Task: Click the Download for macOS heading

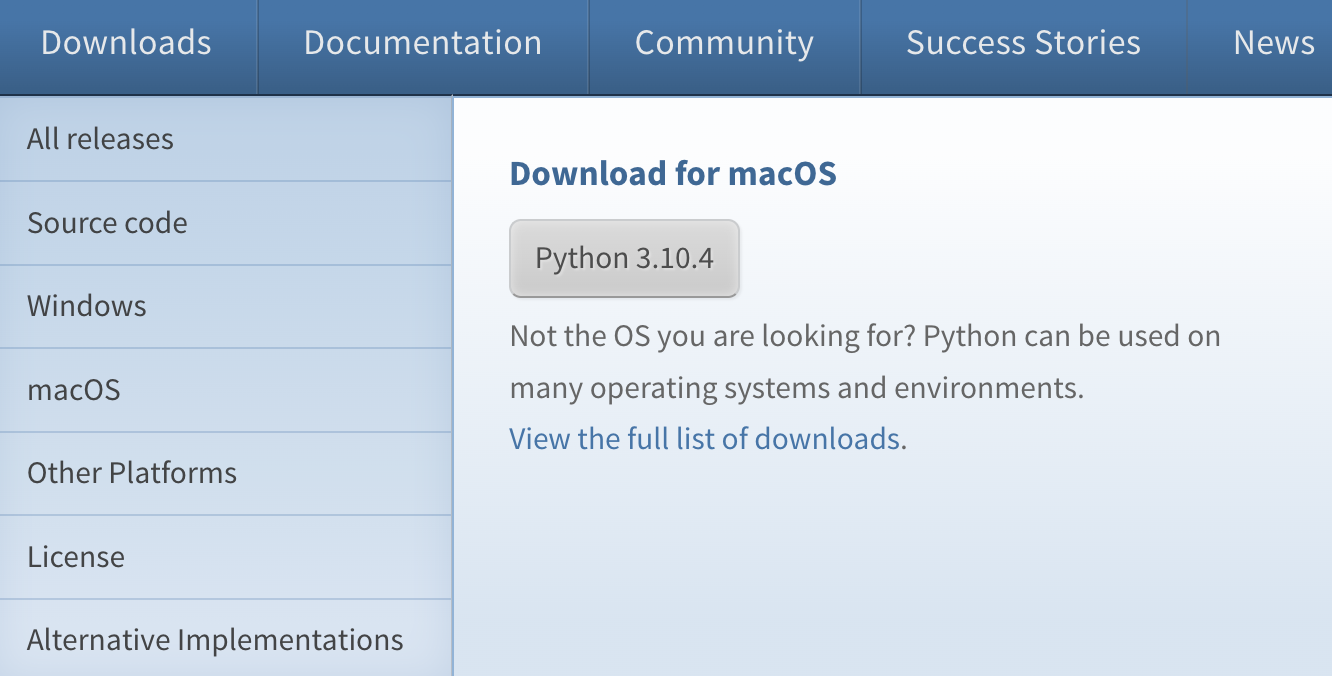Action: tap(673, 174)
